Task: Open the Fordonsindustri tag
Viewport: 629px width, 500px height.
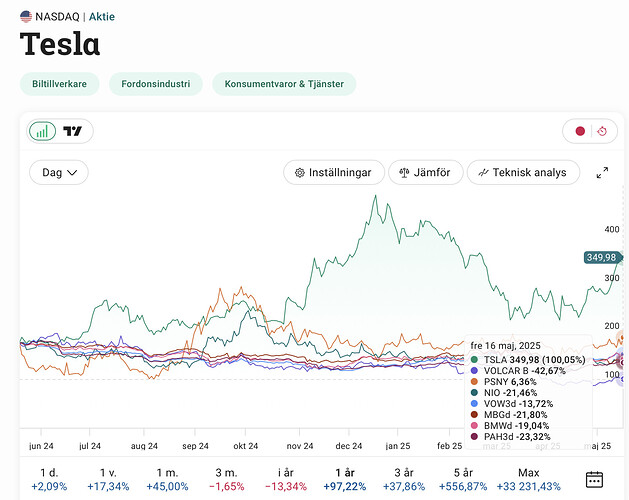Action: tap(156, 84)
